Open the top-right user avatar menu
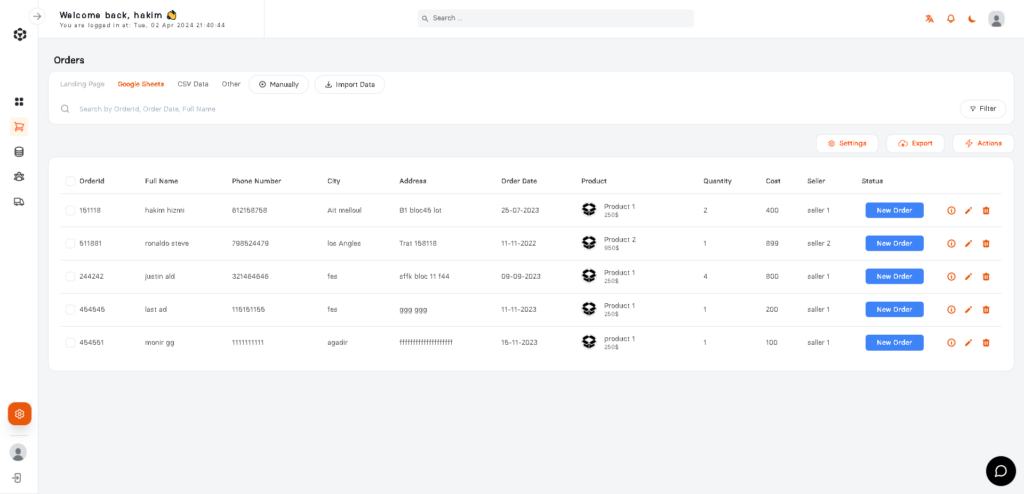 pos(996,19)
